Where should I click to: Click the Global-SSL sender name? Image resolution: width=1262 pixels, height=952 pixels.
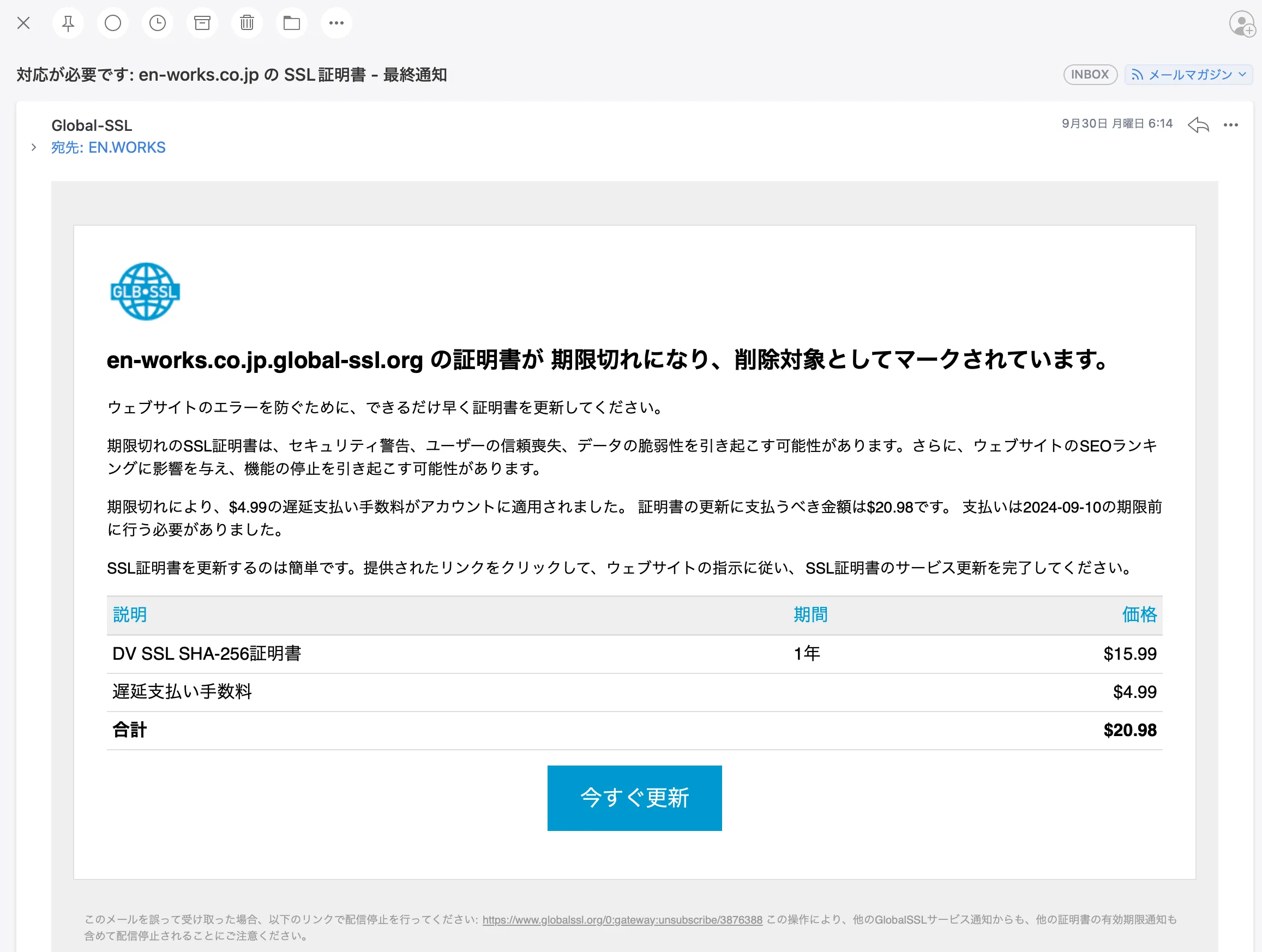pyautogui.click(x=92, y=125)
